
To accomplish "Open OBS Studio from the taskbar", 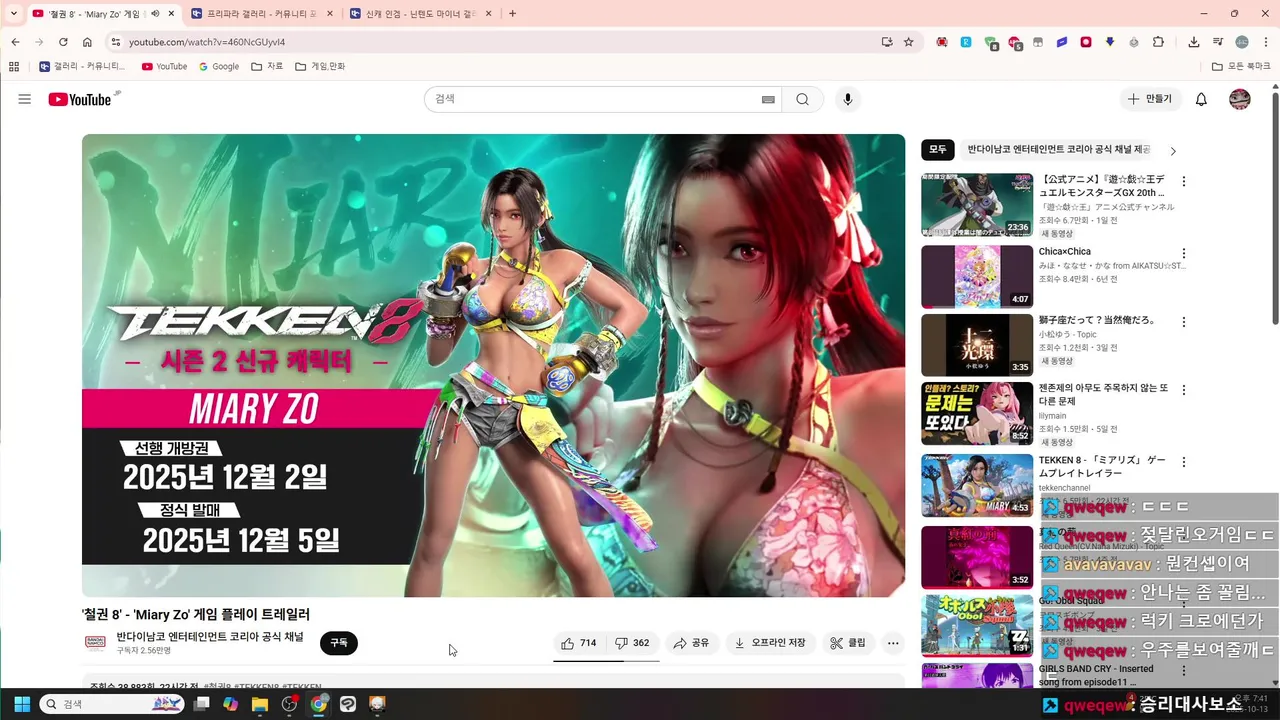I will (x=289, y=704).
